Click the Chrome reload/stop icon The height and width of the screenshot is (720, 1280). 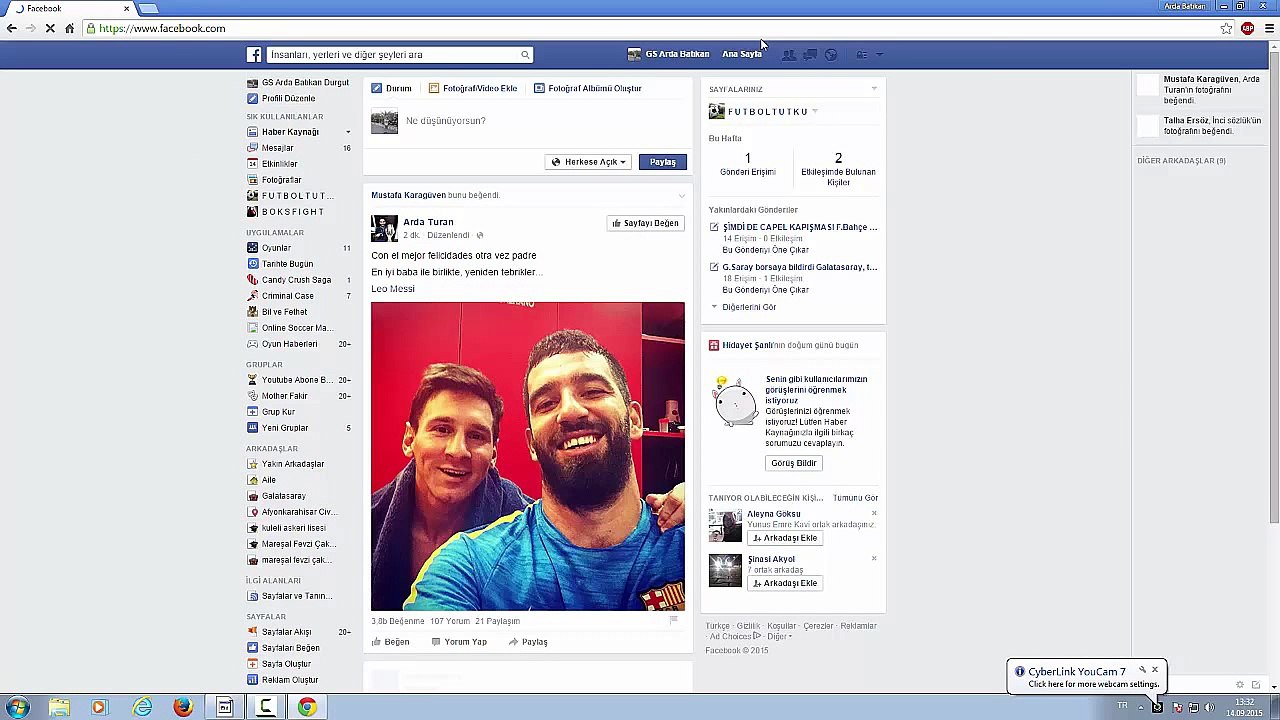point(50,29)
